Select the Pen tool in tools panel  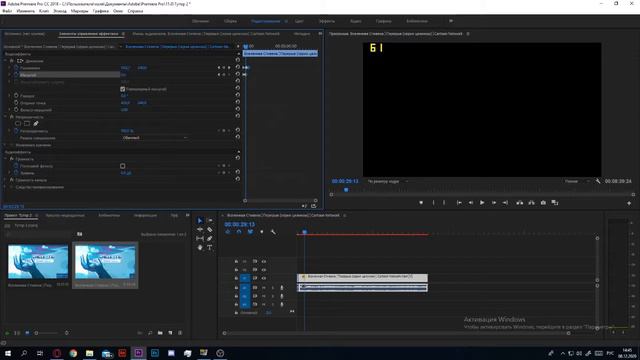tap(209, 238)
